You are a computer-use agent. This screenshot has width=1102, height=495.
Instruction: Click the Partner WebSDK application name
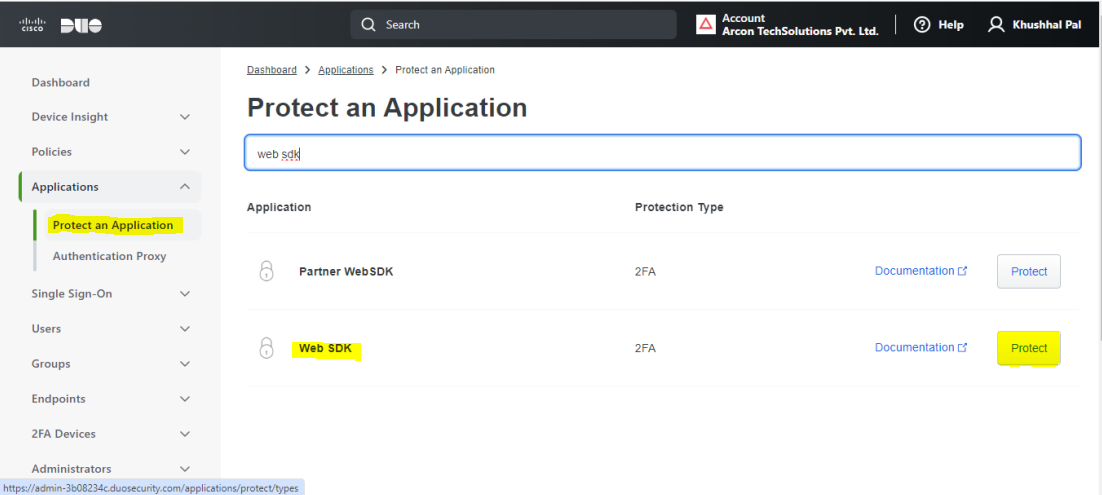point(346,271)
